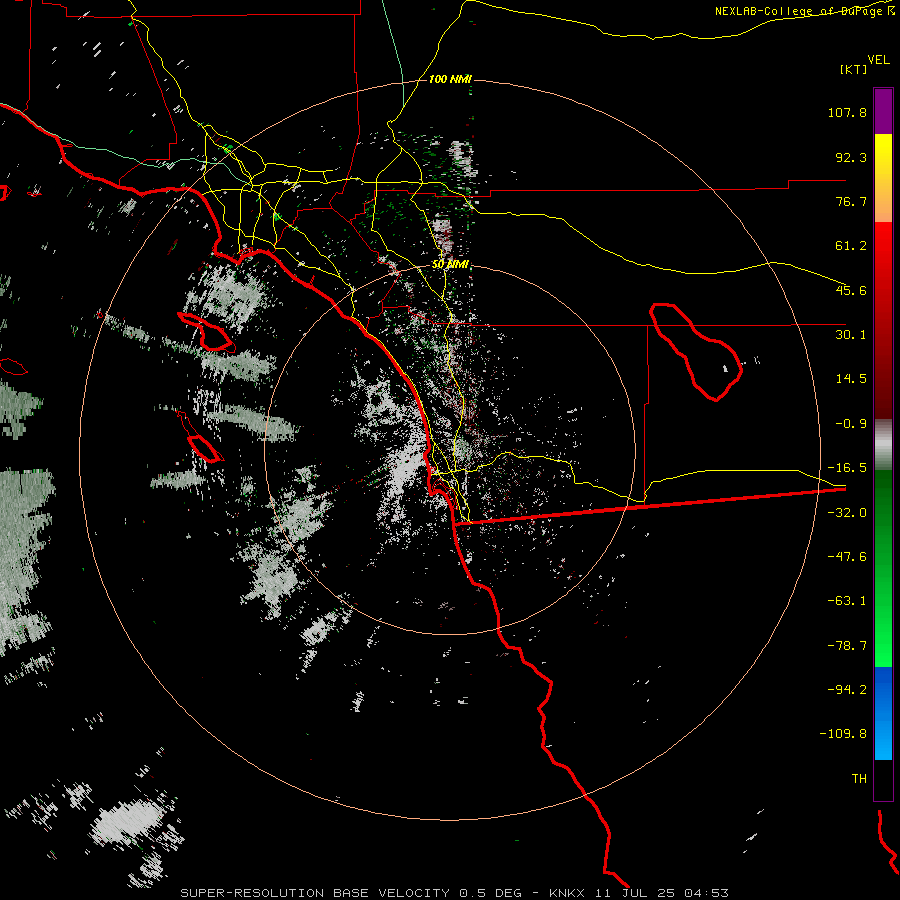This screenshot has width=900, height=900.
Task: Click the Santa Catalina Island outline
Action: tap(206, 332)
